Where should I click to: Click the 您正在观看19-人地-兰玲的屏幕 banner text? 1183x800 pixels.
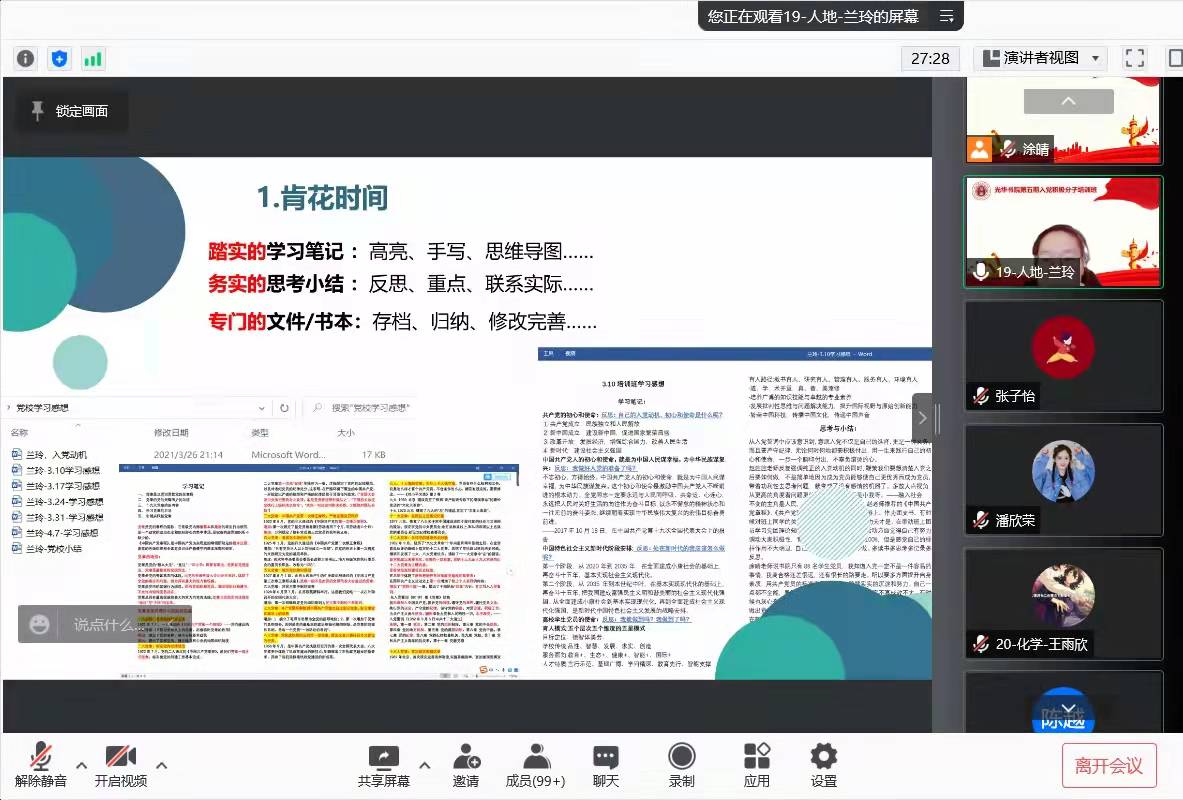pyautogui.click(x=813, y=16)
